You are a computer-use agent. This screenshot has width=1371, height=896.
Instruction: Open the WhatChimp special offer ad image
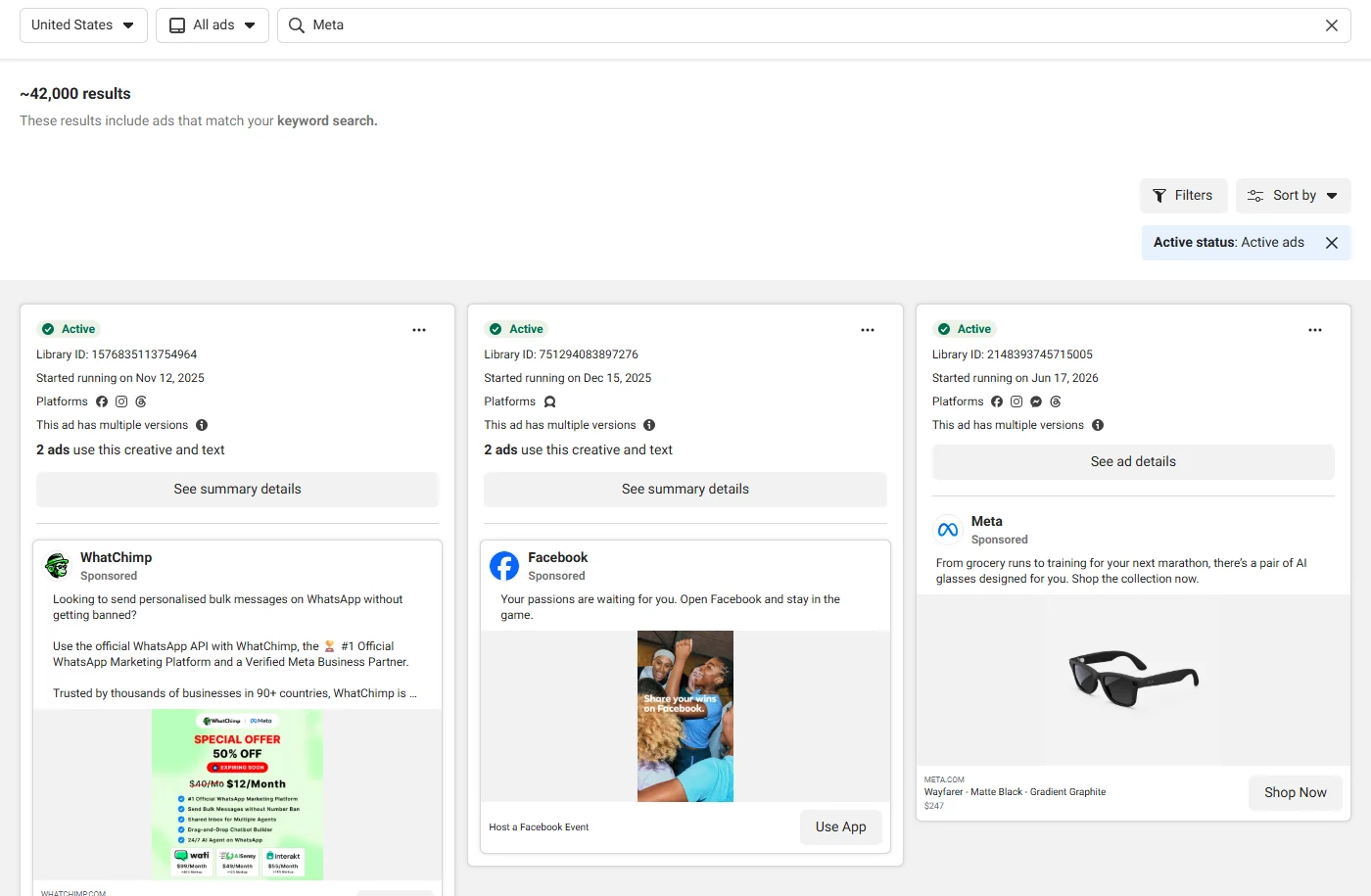click(x=237, y=794)
